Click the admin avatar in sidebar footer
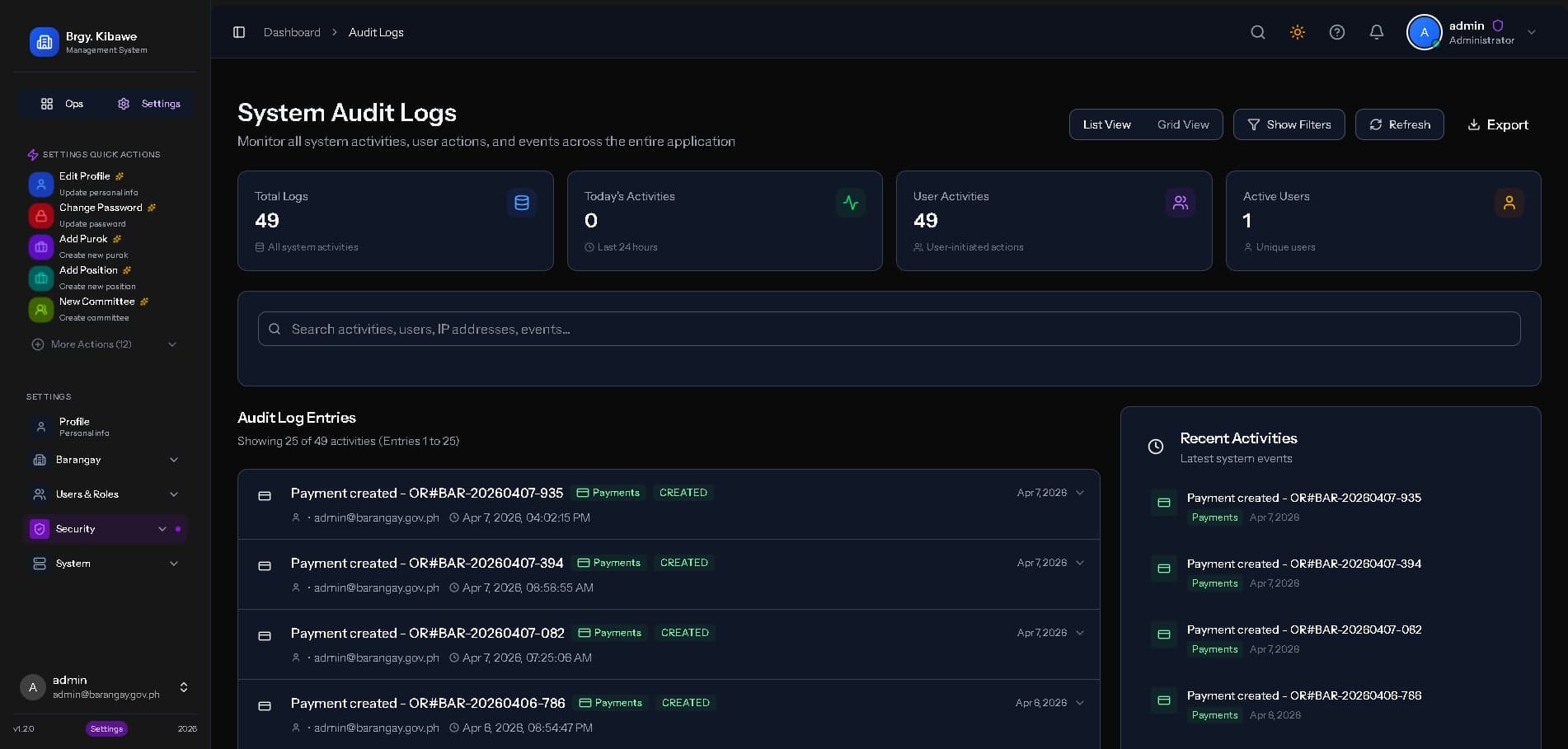1568x749 pixels. pyautogui.click(x=33, y=687)
